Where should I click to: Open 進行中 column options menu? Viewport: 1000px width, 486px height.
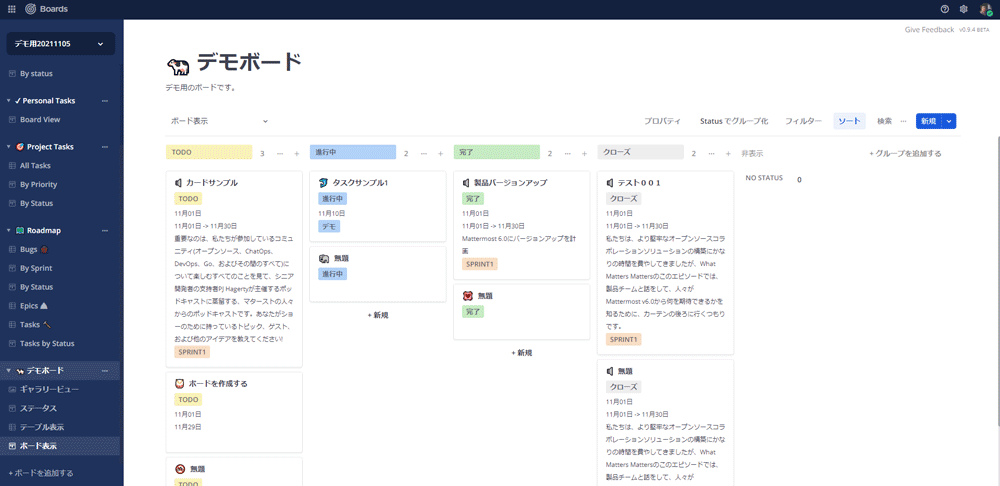click(423, 154)
